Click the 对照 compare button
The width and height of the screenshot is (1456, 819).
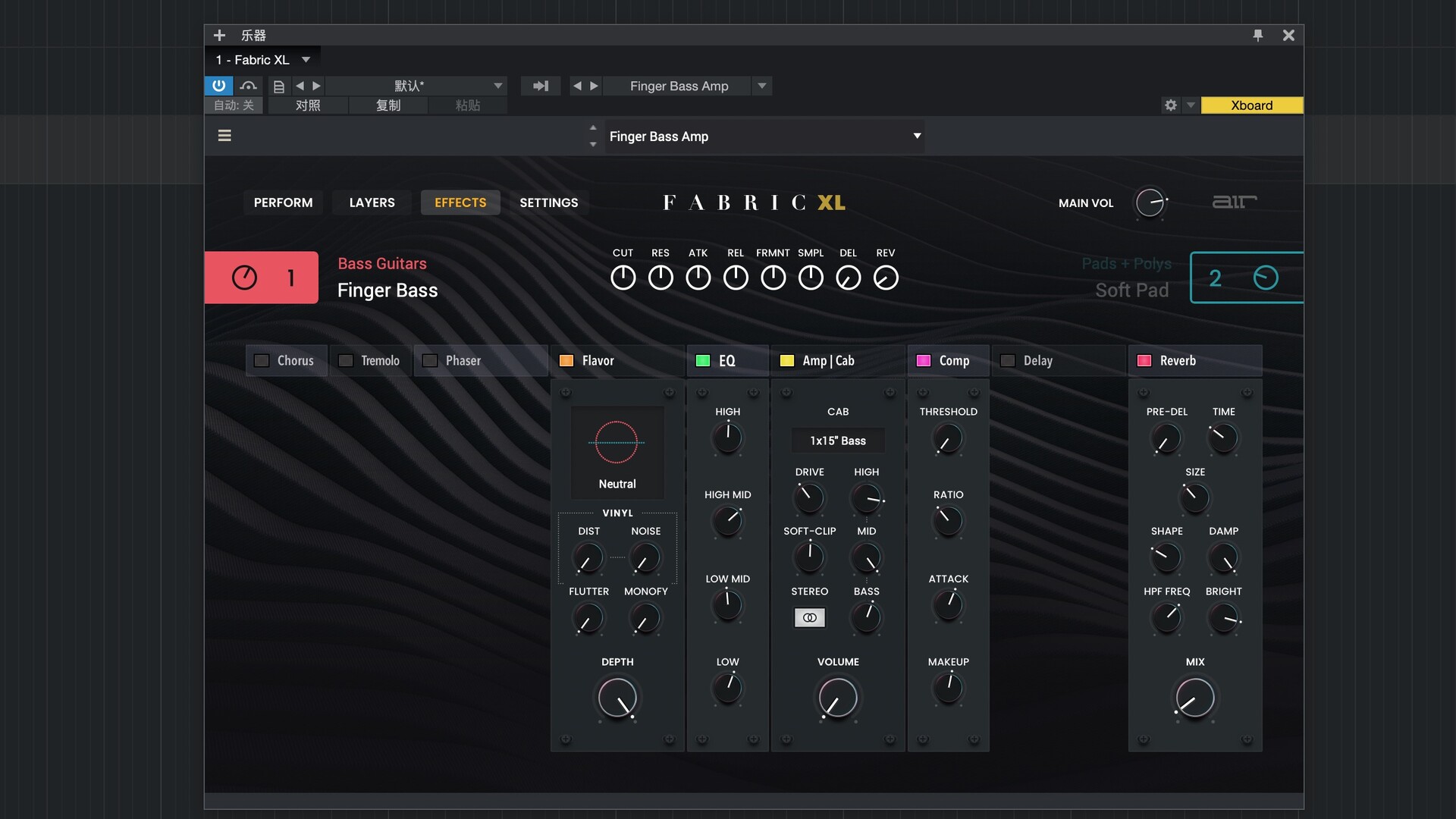point(307,105)
